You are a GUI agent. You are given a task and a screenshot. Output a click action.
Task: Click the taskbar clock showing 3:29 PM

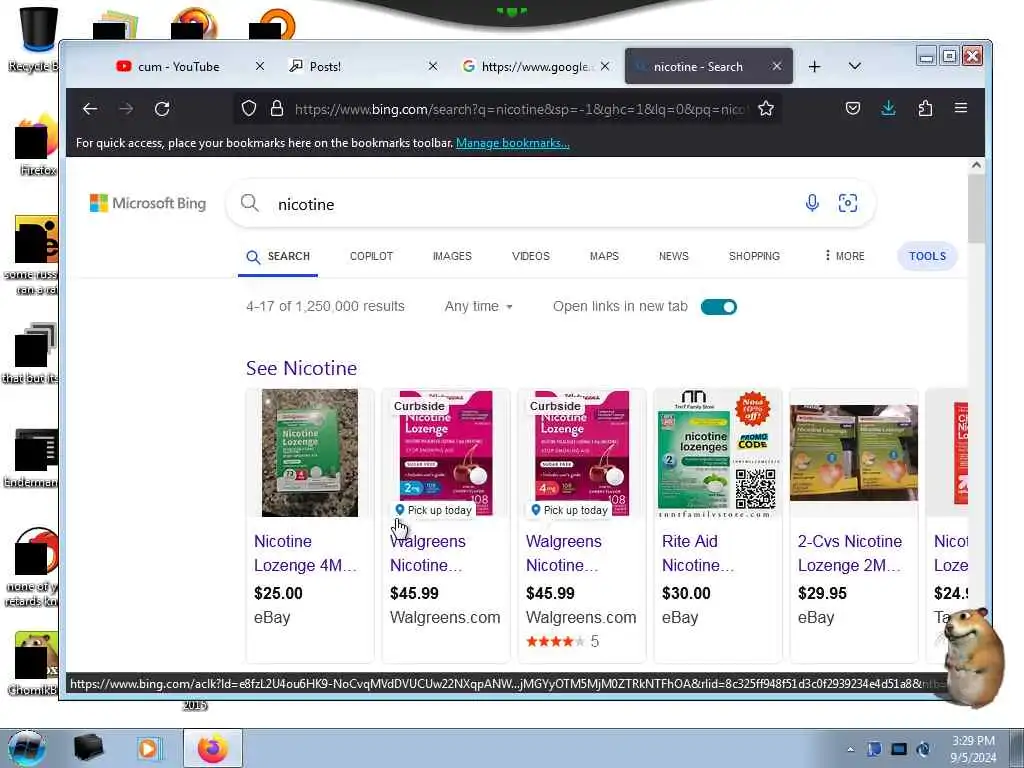point(973,749)
